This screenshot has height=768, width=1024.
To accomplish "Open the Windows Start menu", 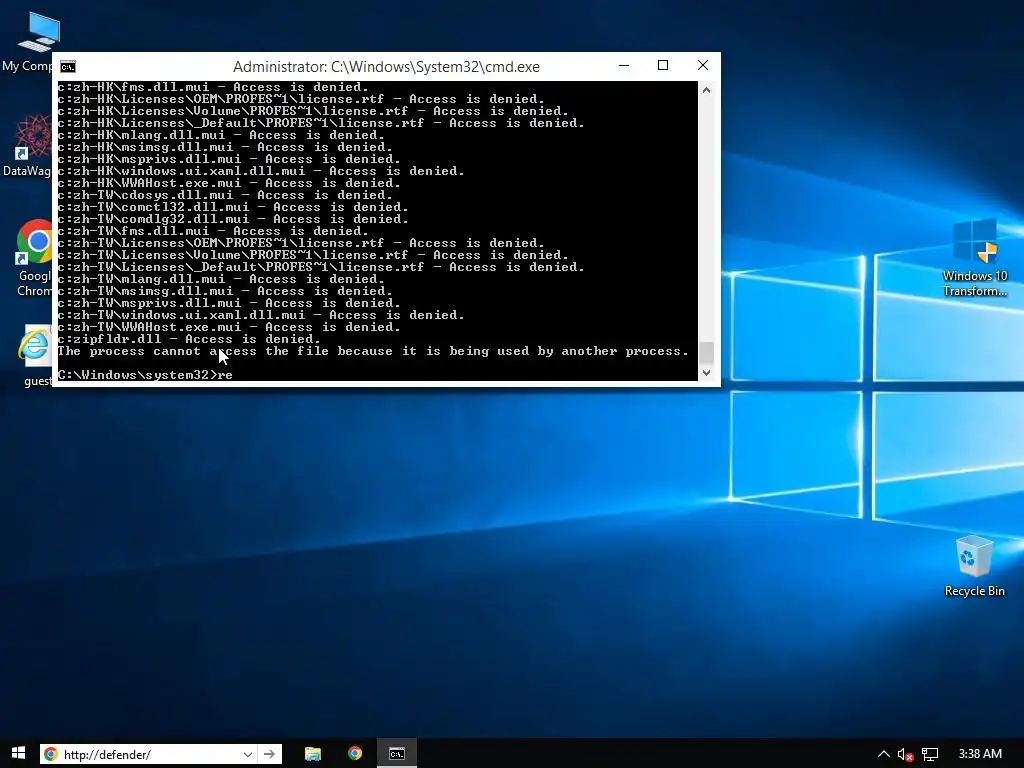I will (x=18, y=754).
